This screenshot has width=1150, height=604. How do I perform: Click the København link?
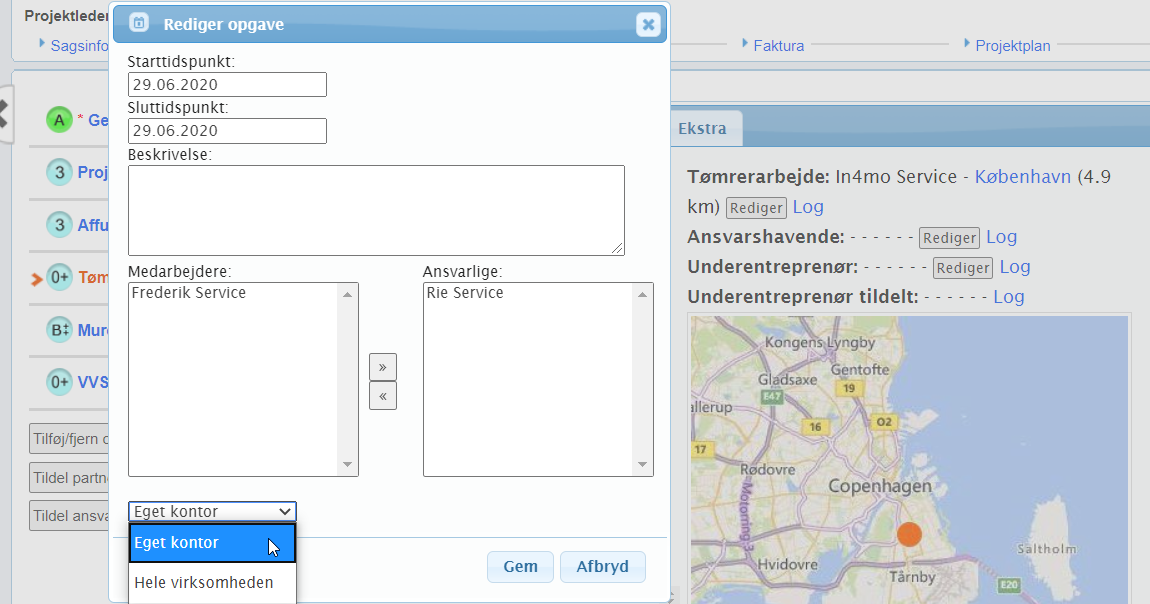(1022, 177)
